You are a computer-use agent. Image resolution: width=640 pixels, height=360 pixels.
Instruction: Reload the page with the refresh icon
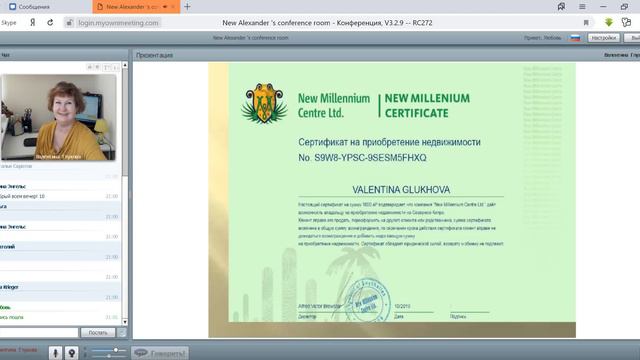pos(50,23)
